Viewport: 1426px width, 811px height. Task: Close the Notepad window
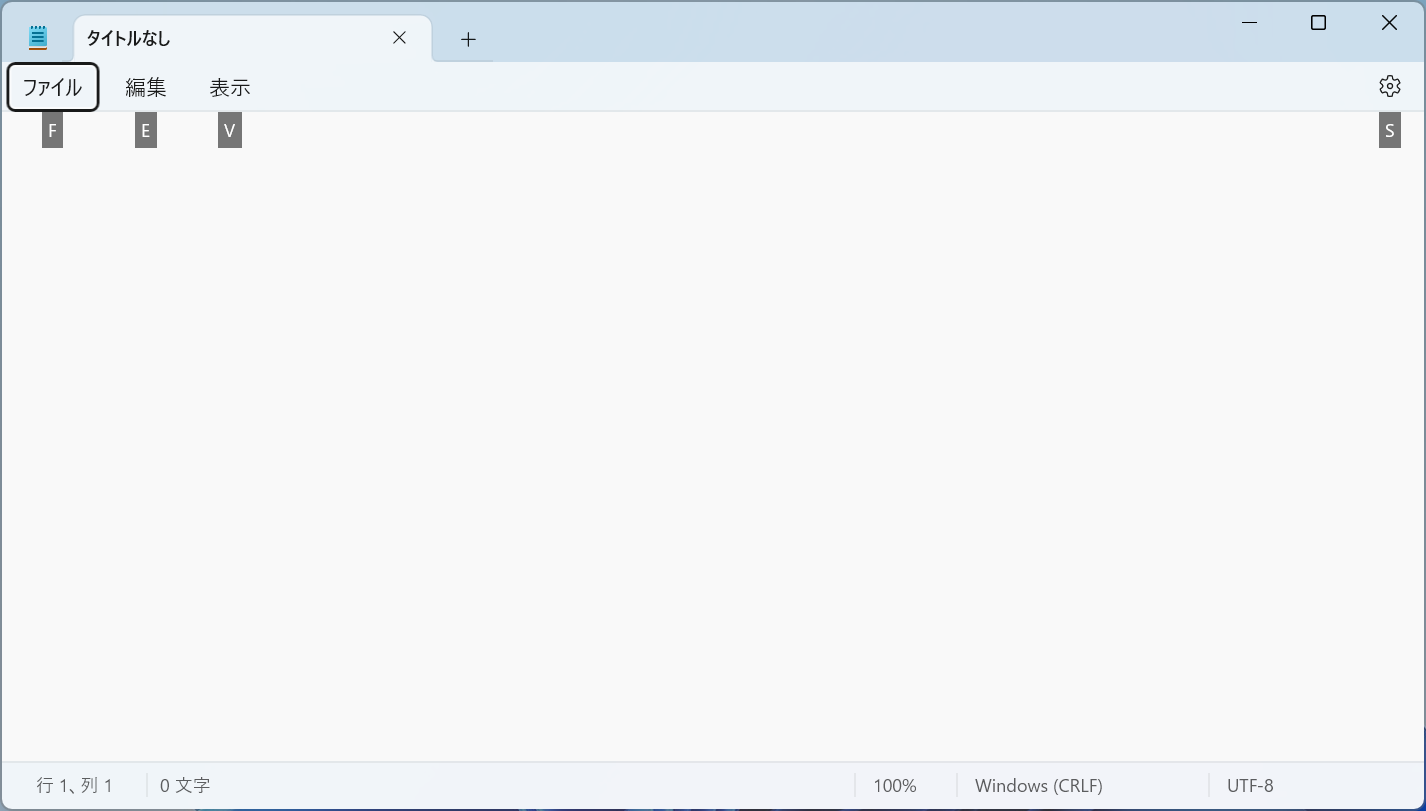point(1389,23)
